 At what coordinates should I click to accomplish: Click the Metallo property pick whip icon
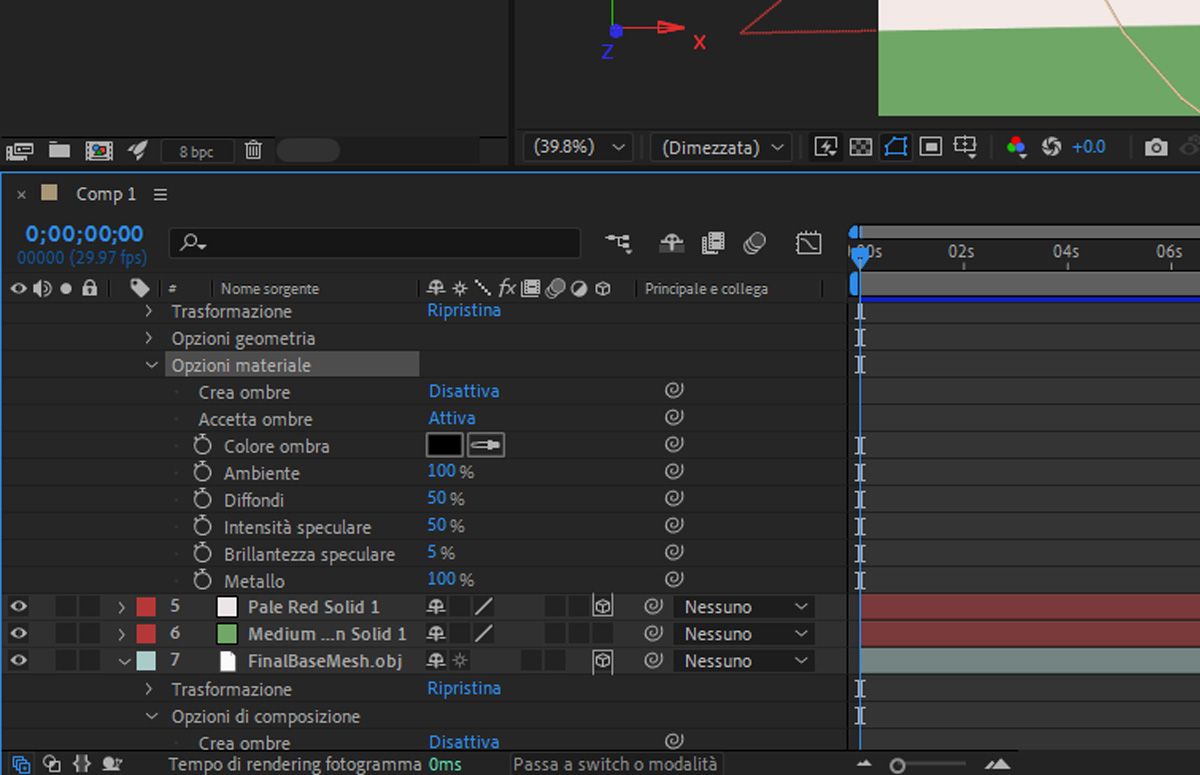click(674, 579)
